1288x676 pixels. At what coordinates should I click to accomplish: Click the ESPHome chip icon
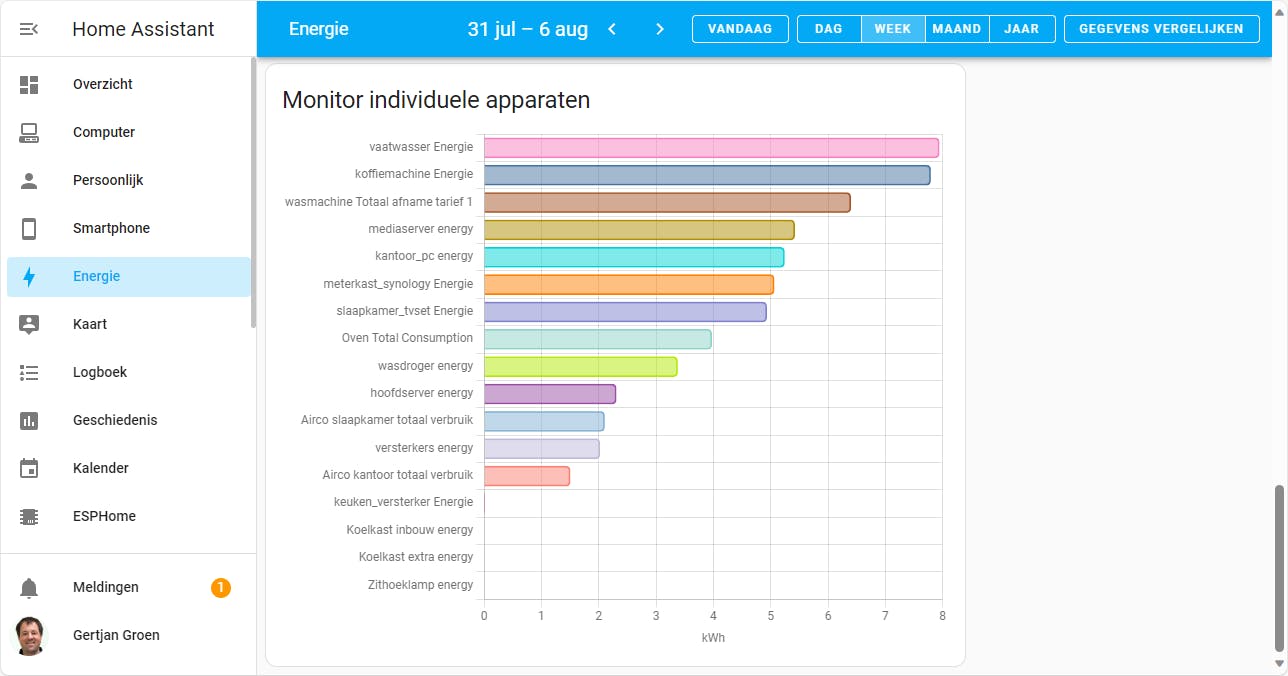29,517
